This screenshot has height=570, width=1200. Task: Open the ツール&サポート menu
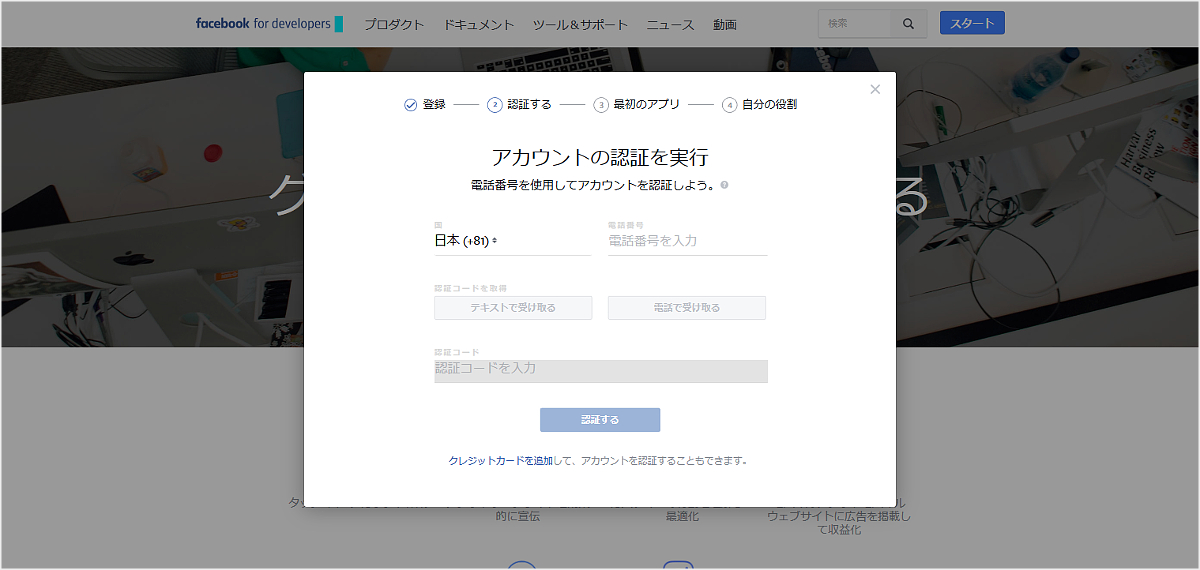[580, 25]
